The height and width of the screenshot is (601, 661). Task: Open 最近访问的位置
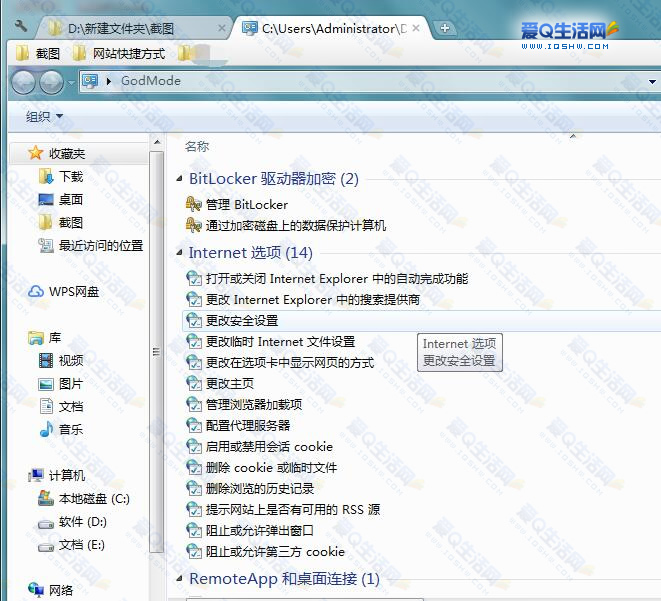coord(91,245)
